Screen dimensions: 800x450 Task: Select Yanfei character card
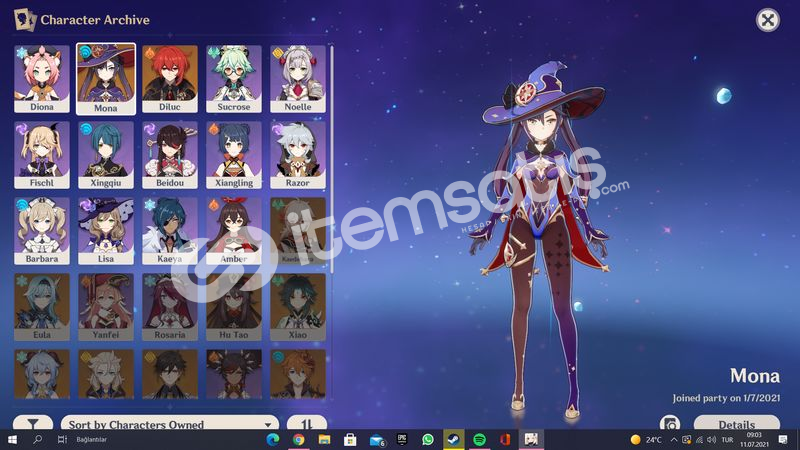coord(106,307)
